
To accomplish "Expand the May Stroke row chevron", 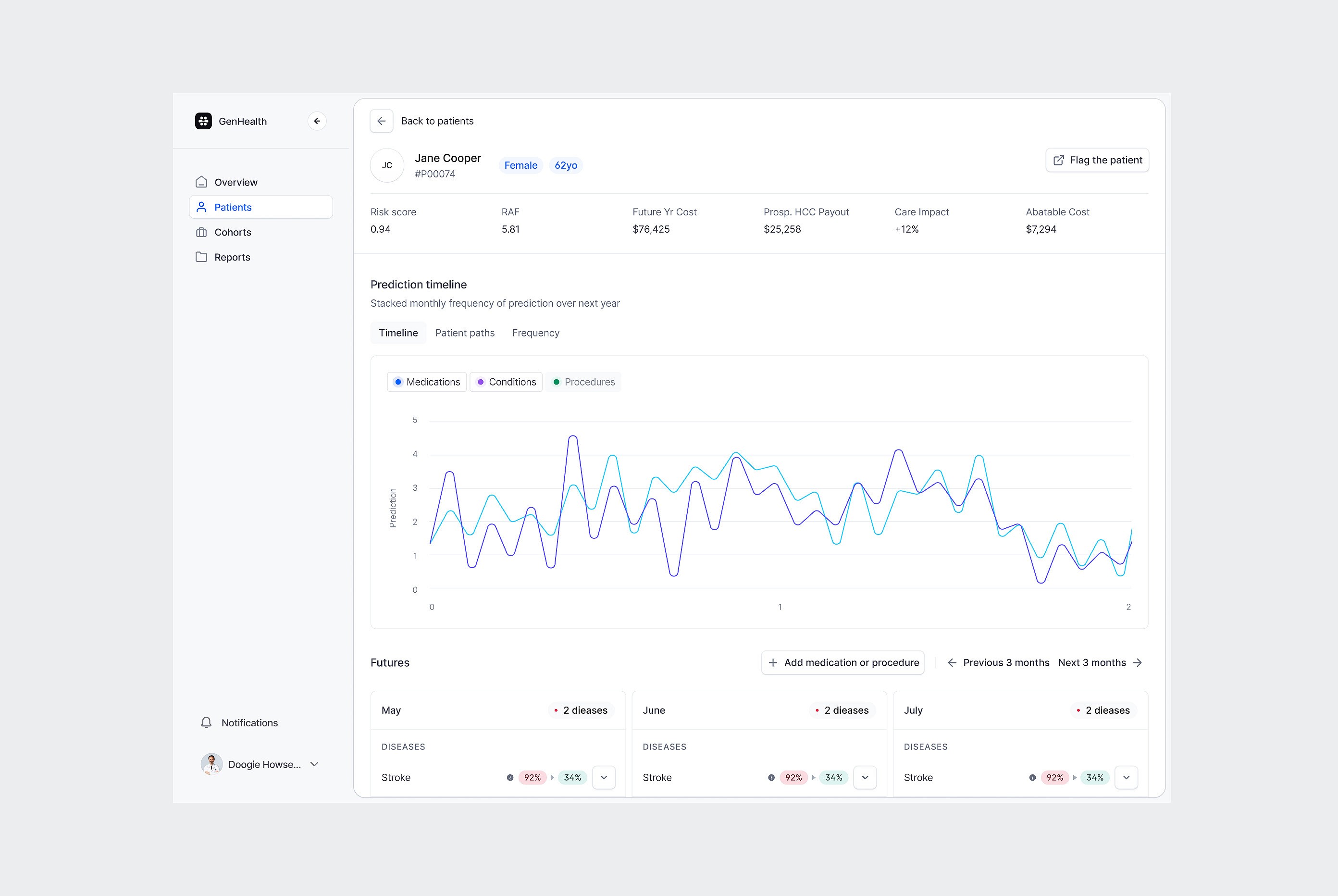I will coord(604,778).
